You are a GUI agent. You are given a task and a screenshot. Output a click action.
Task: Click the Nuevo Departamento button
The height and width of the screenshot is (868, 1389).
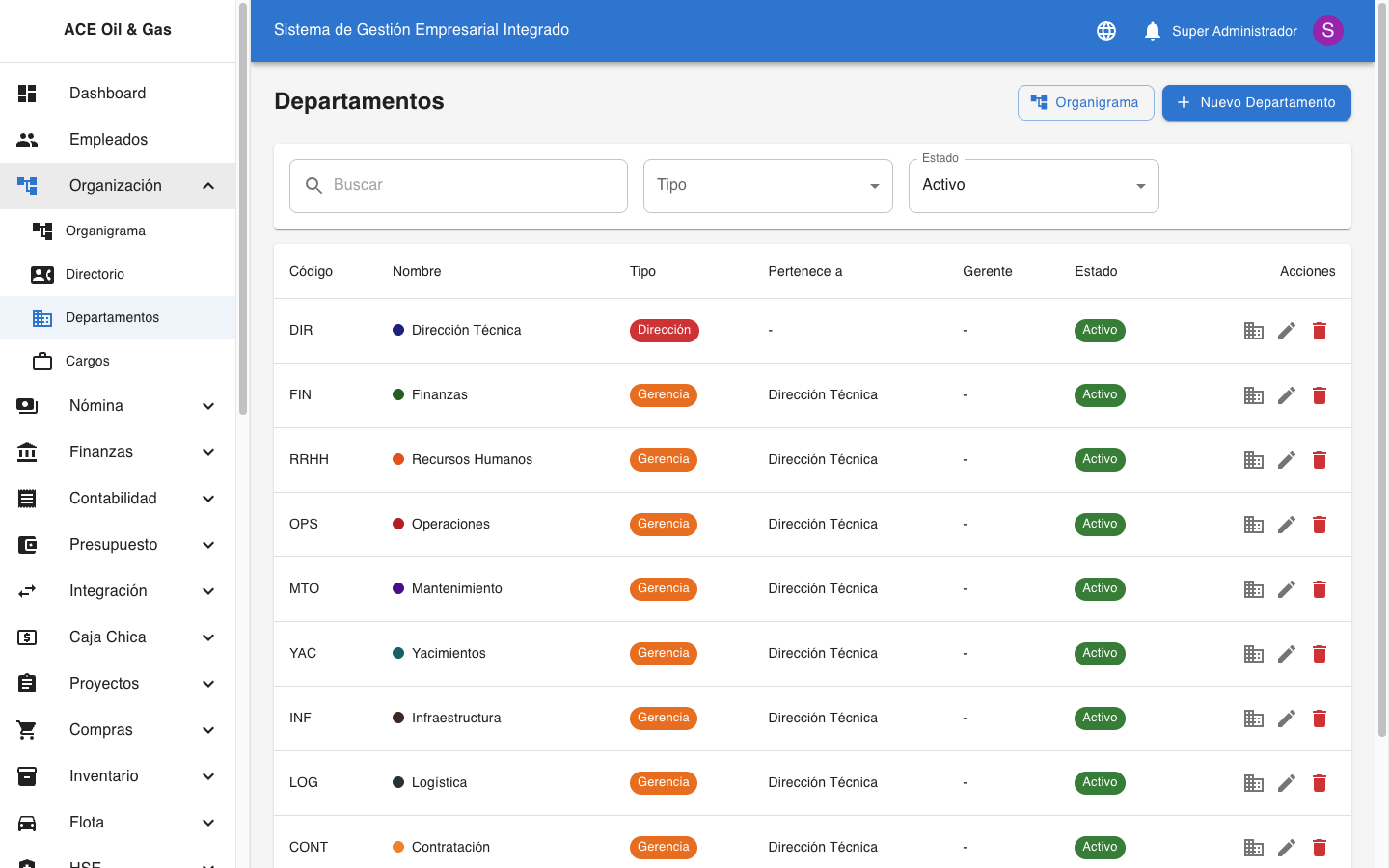coord(1256,103)
